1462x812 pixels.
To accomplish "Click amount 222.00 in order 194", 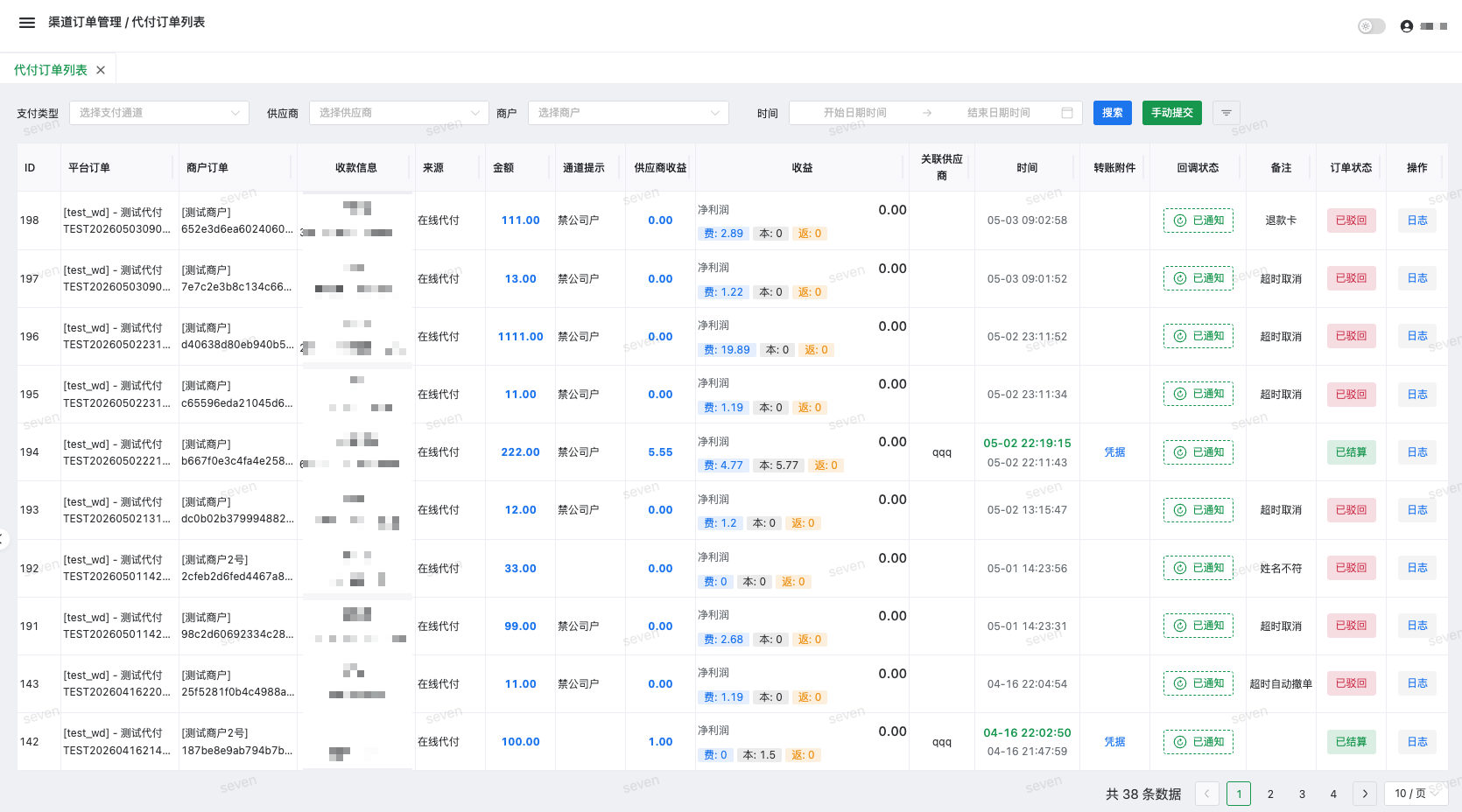I will [520, 452].
